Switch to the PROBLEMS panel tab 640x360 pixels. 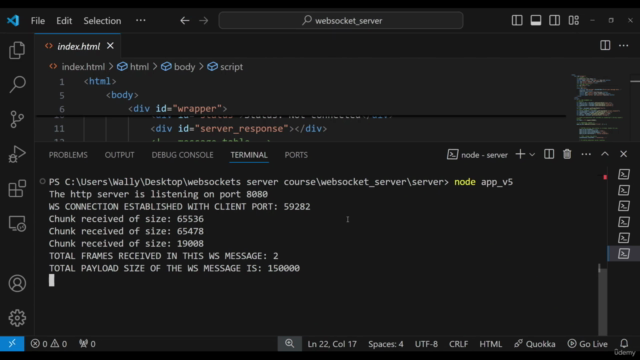(68, 155)
